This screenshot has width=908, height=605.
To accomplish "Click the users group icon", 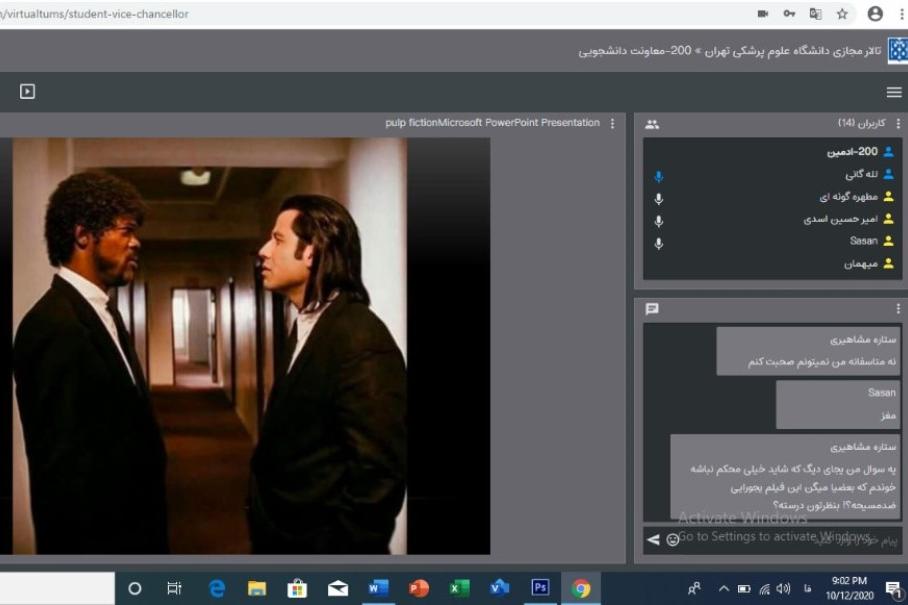I will click(652, 124).
